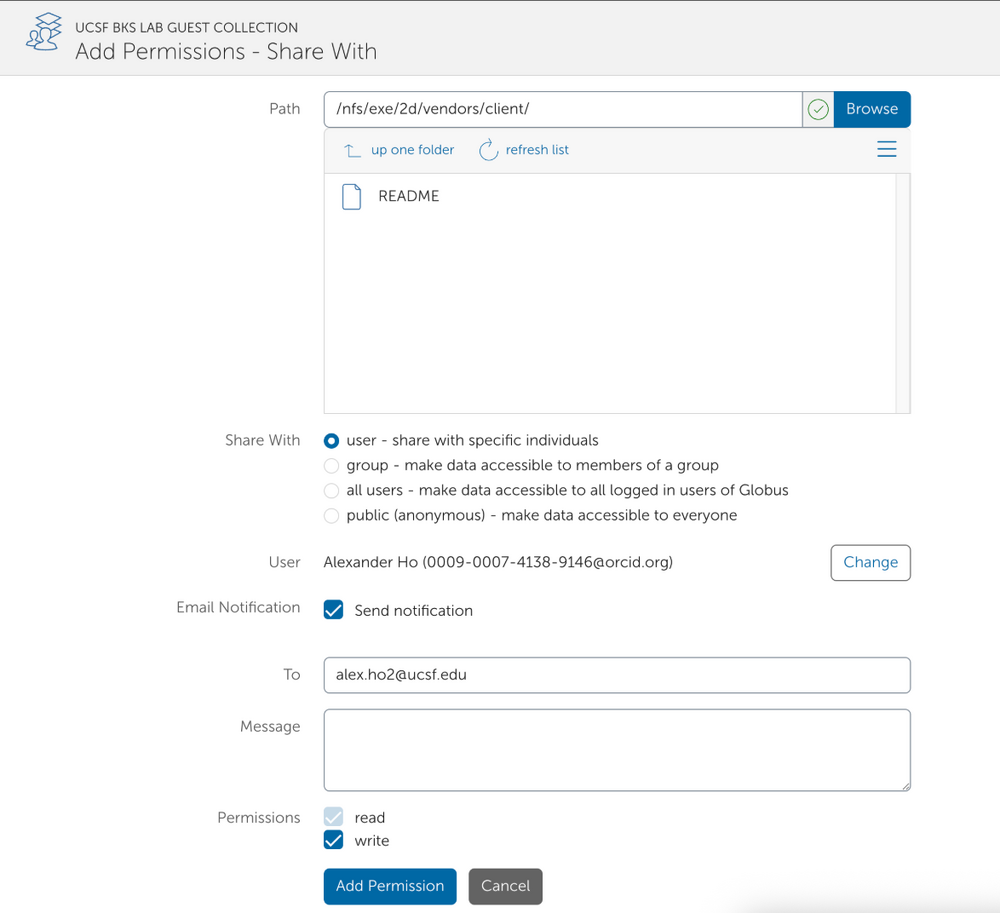Select all users sharing option
This screenshot has height=913, width=1000.
pos(331,490)
